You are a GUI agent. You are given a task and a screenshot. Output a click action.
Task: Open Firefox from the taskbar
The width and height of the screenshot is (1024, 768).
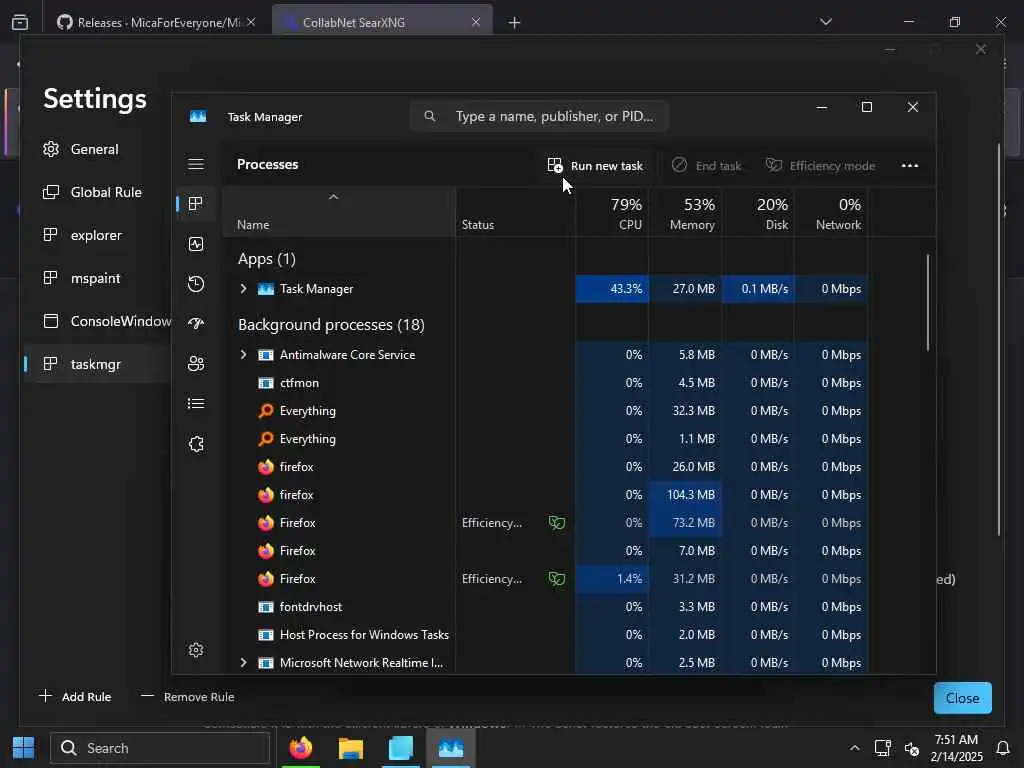point(300,748)
